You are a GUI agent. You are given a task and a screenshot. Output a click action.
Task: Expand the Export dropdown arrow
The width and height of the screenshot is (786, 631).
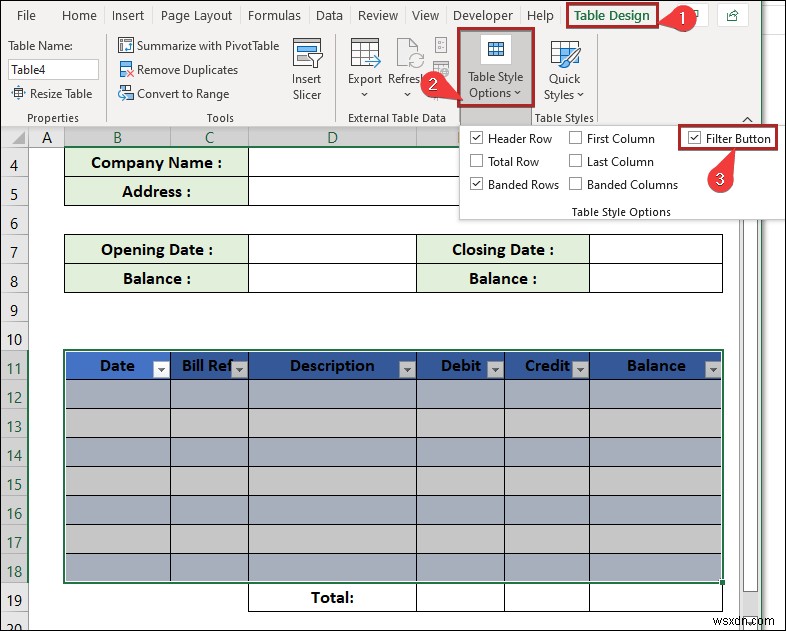[364, 95]
